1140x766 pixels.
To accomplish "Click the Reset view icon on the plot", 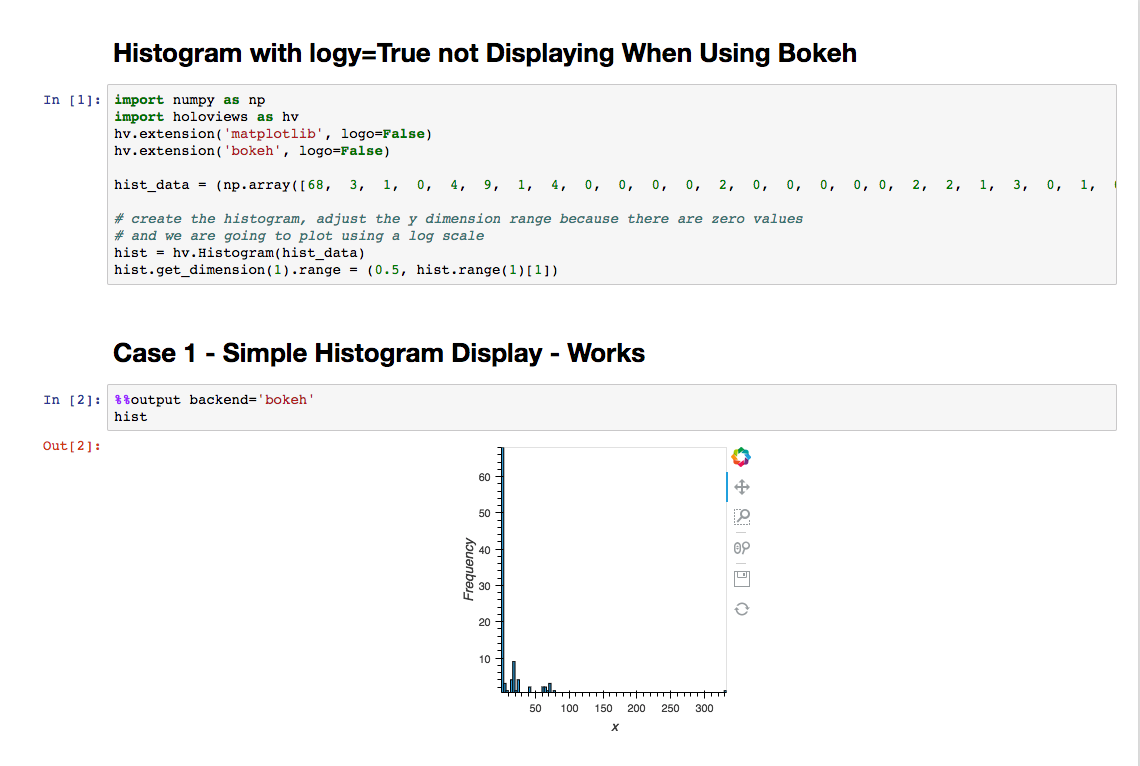I will 741,608.
